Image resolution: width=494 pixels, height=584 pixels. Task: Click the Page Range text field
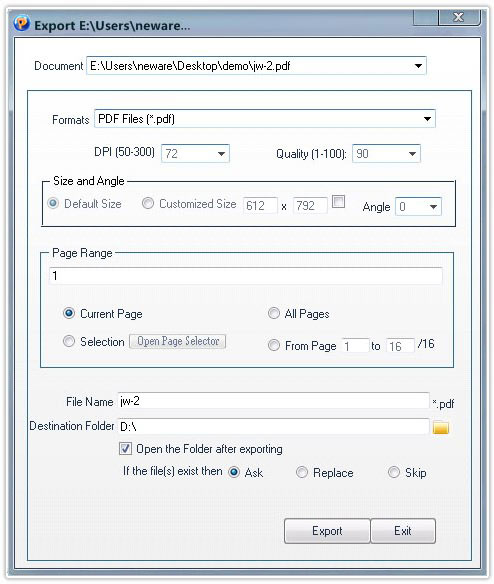(246, 276)
